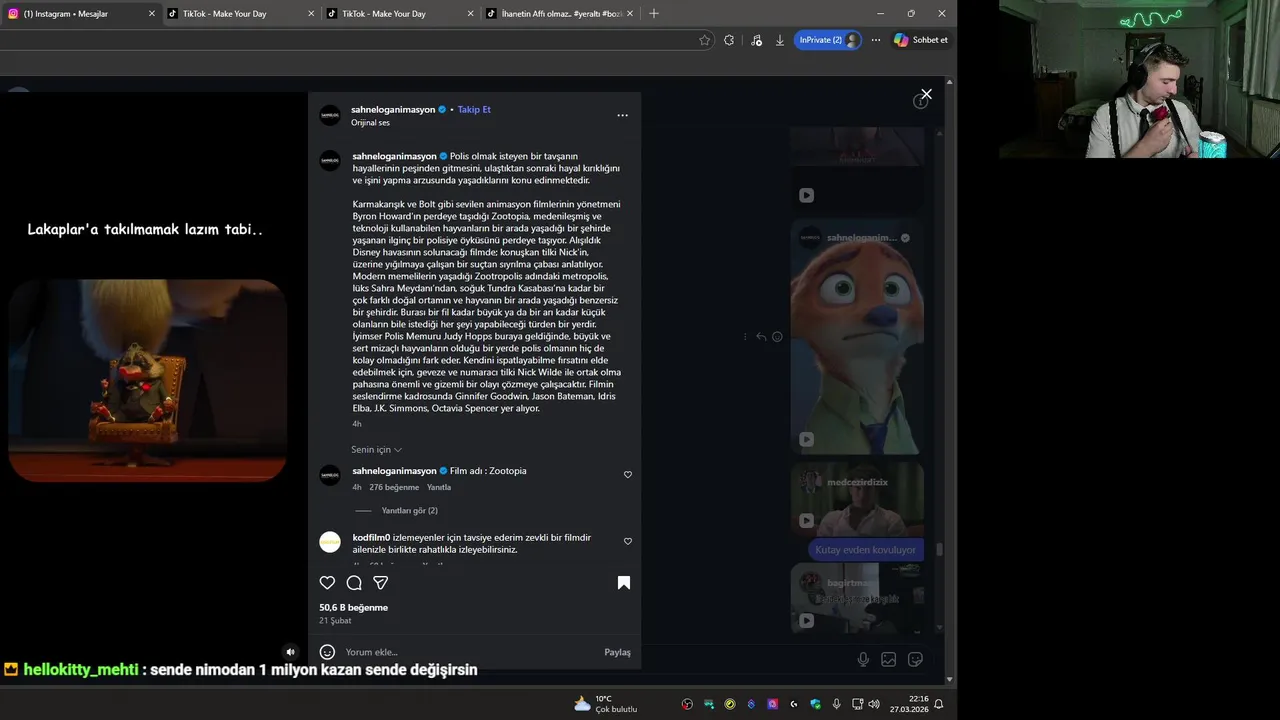This screenshot has height=720, width=1280.
Task: Open a new browser tab with plus
Action: (654, 14)
